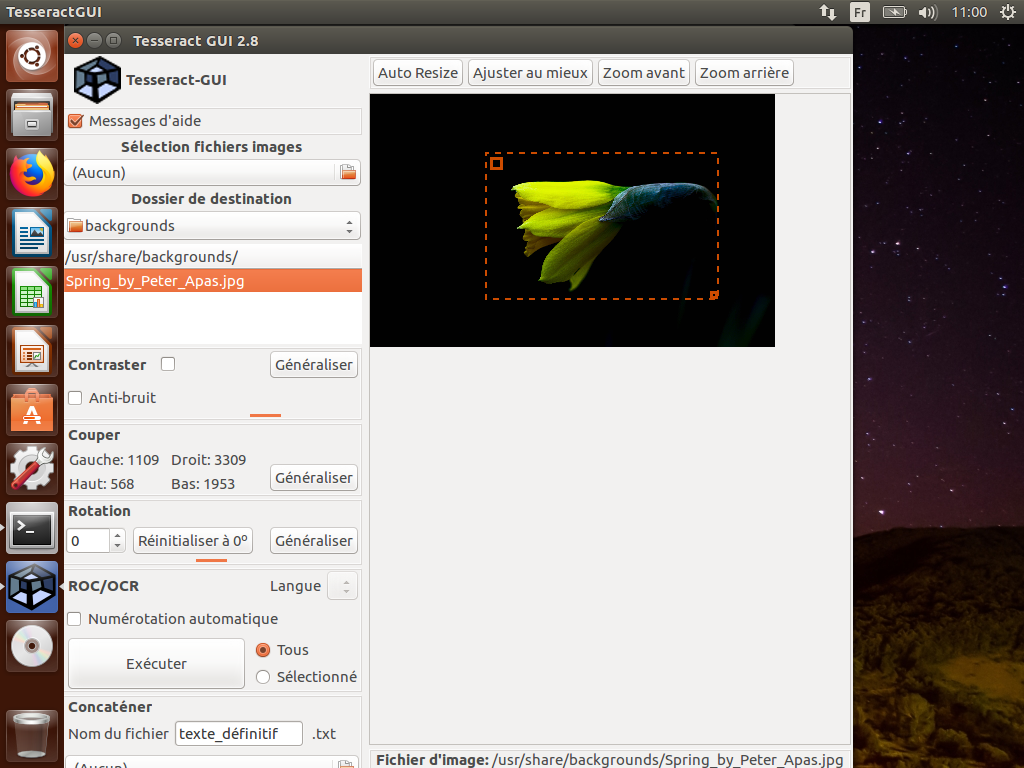Click the folder icon to browse image files
The image size is (1024, 768).
click(x=348, y=173)
